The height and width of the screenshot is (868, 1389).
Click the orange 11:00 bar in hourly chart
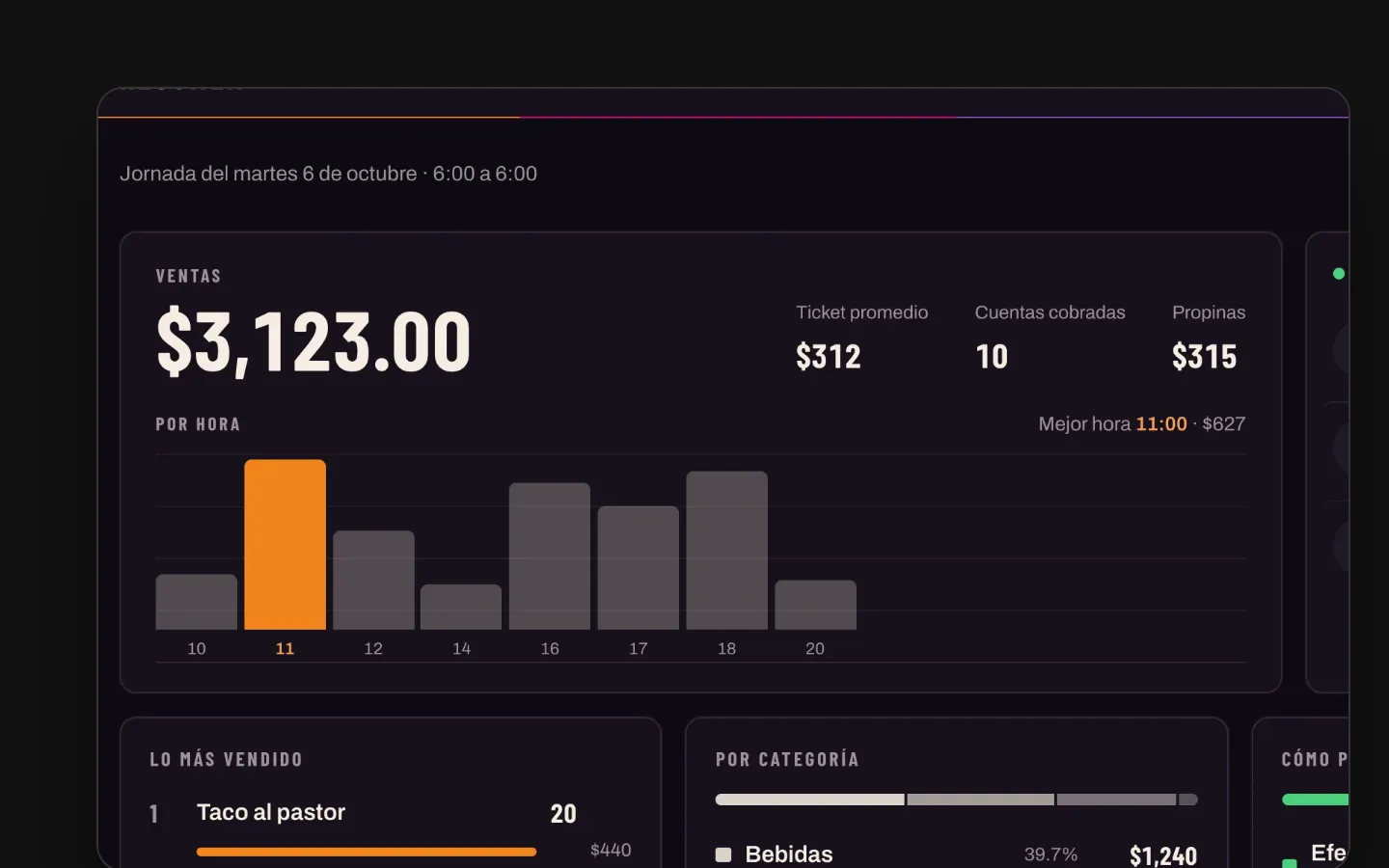click(285, 545)
